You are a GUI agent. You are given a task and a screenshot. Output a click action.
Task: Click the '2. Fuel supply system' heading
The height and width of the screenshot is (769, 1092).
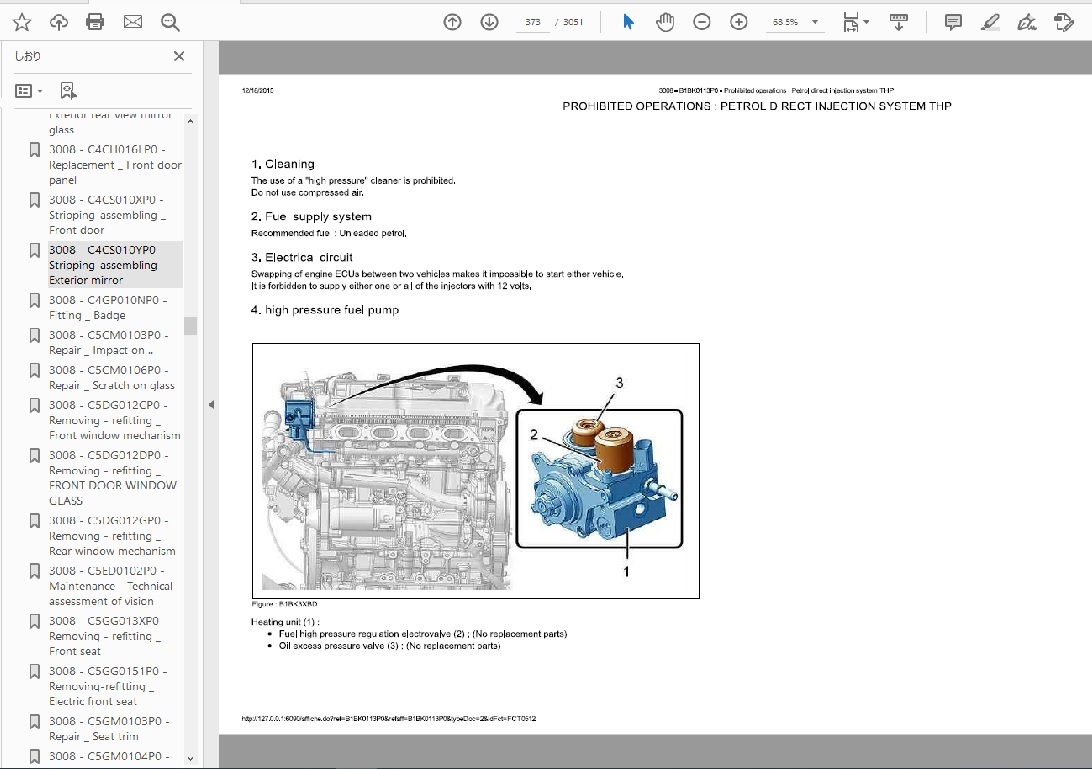pyautogui.click(x=311, y=217)
